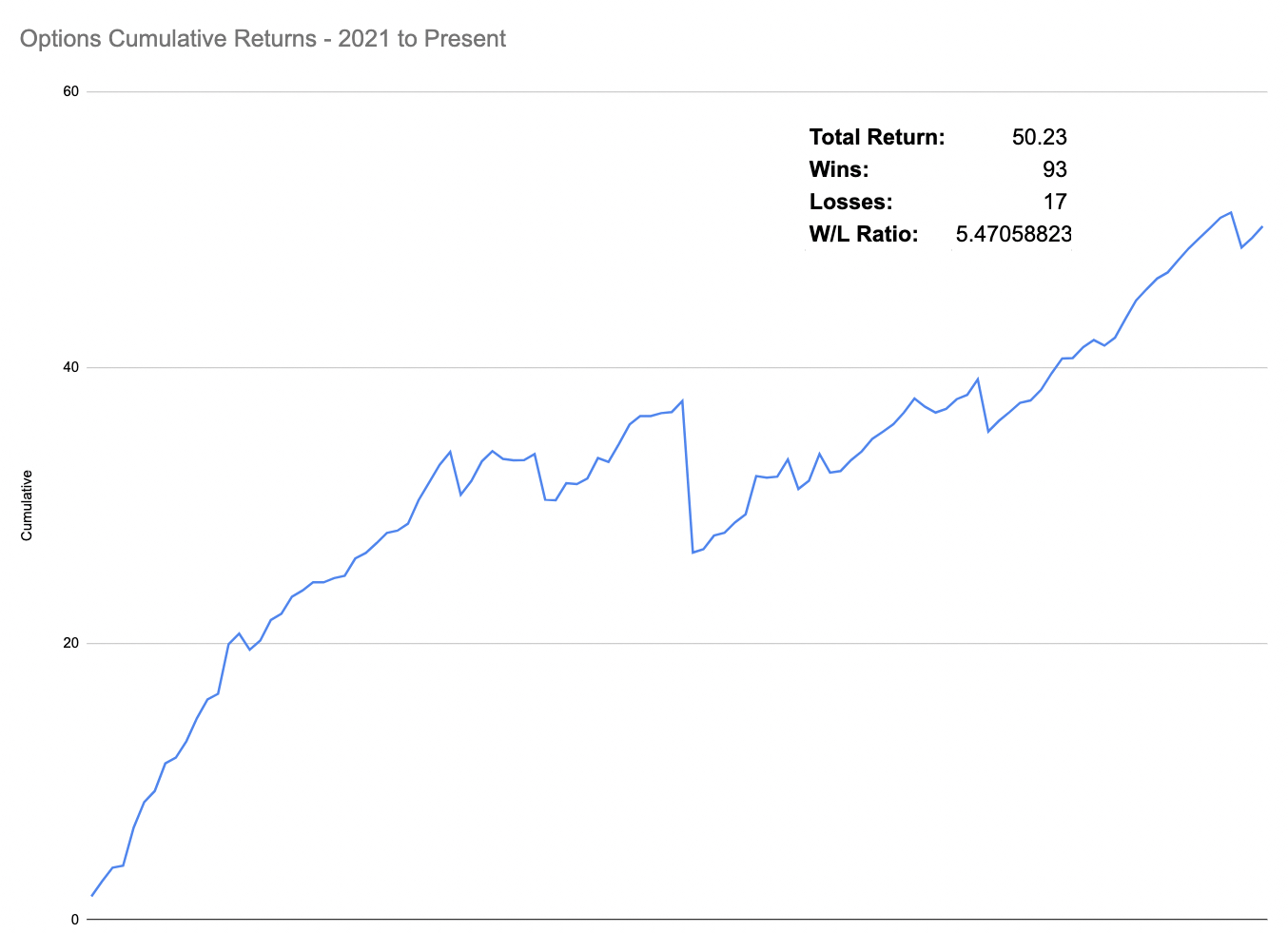This screenshot has width=1288, height=933.
Task: Click the 0 y-axis tick label
Action: click(75, 920)
